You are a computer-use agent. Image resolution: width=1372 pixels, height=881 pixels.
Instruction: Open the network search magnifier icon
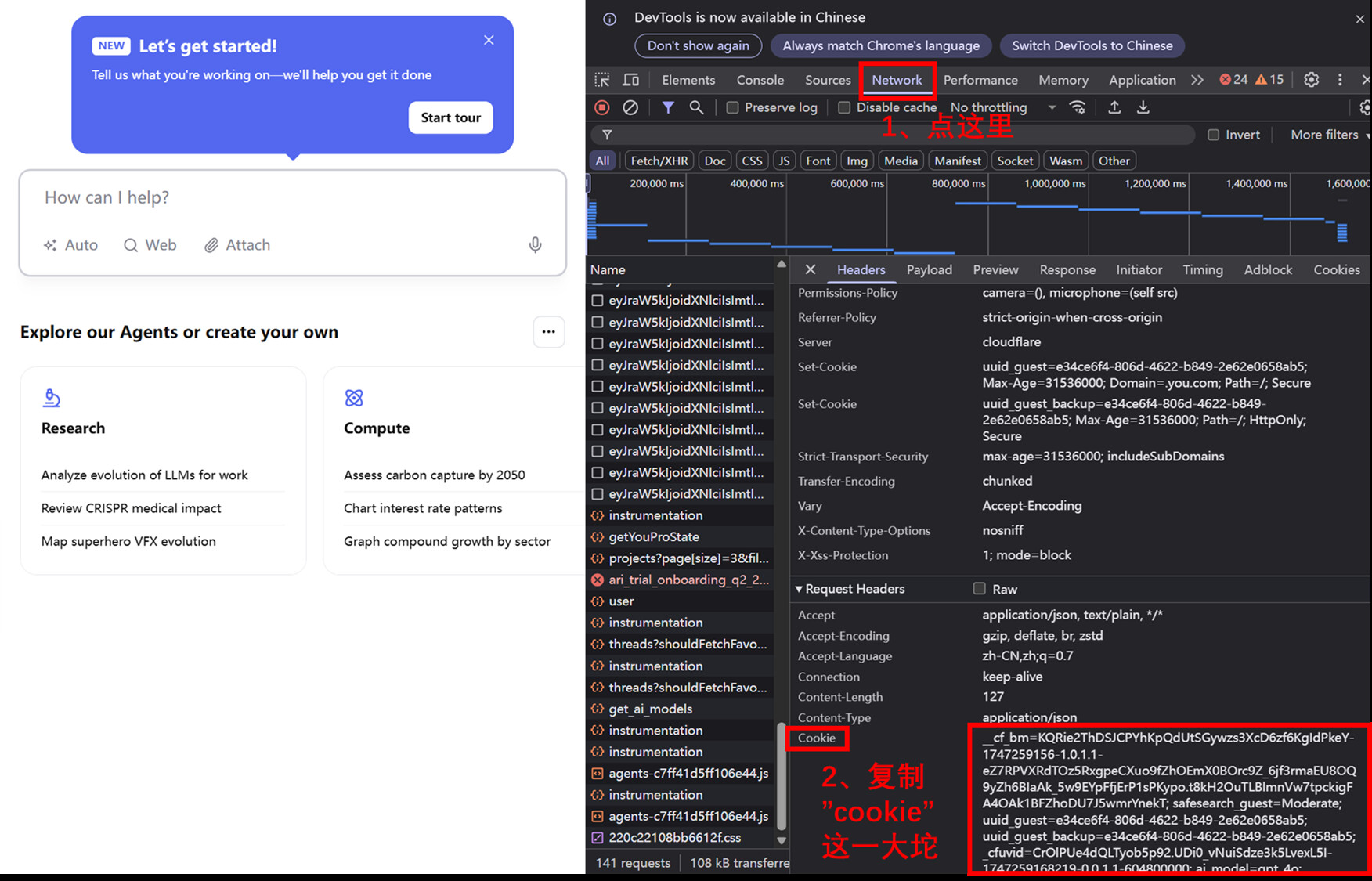696,107
